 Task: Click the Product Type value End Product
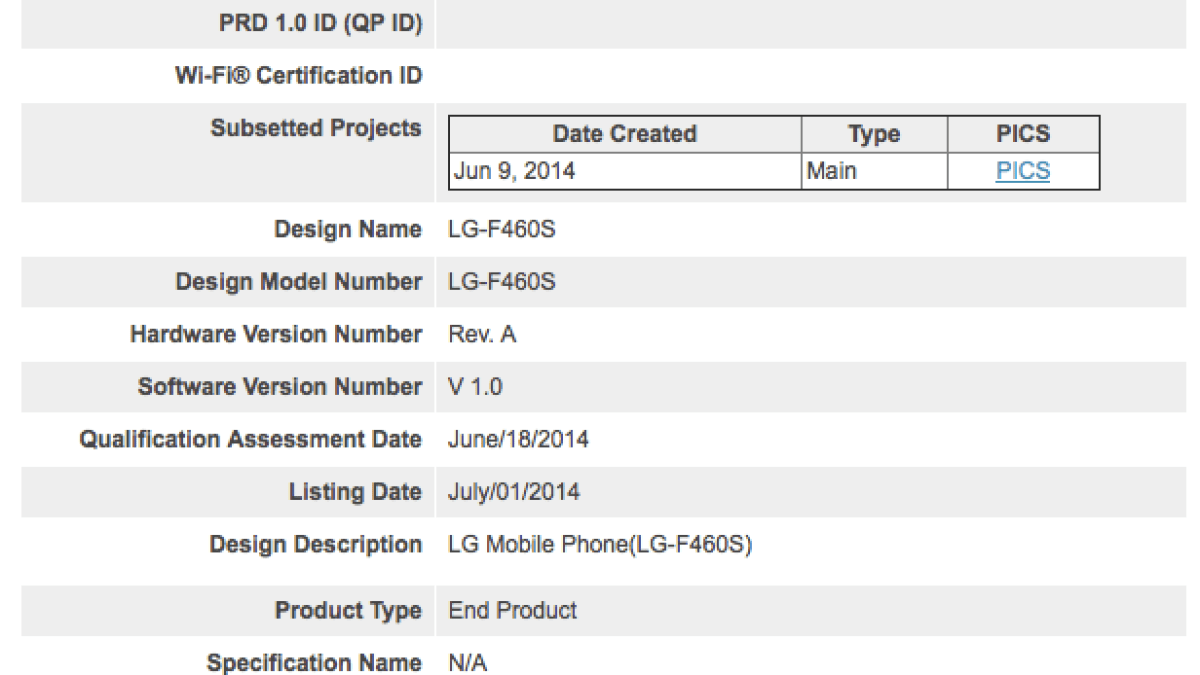[513, 610]
